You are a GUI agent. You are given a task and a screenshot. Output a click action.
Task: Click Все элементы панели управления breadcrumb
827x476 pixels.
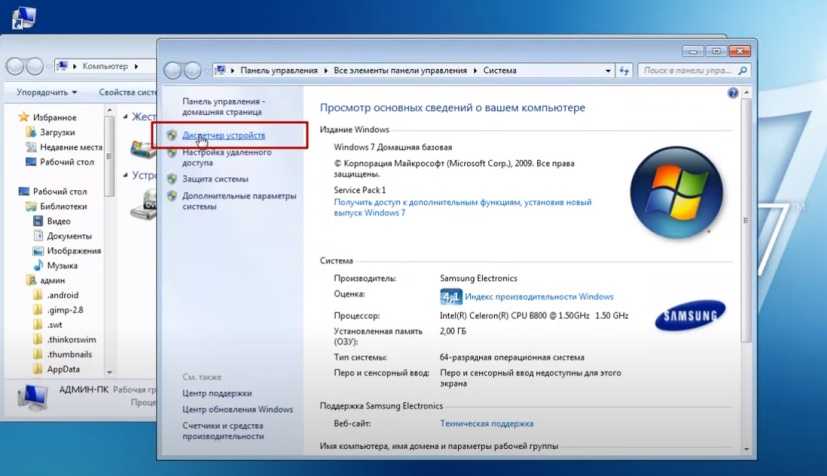tap(400, 70)
